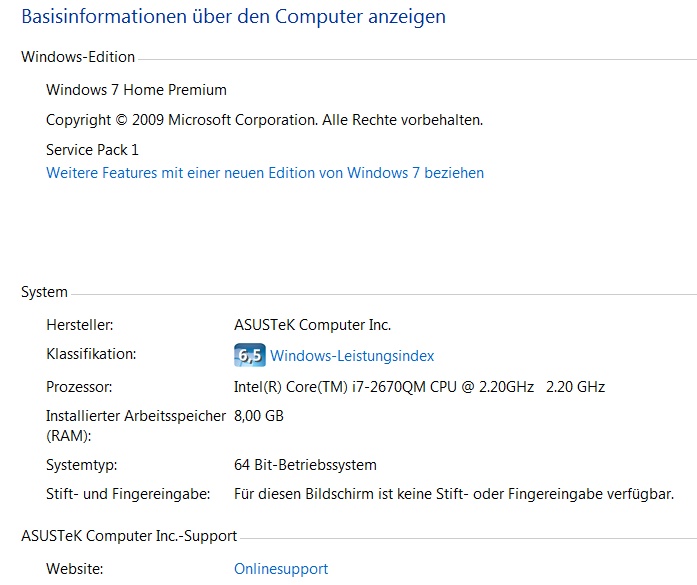Open Weitere Features mit einer neuen Edition link
This screenshot has width=697, height=585.
265,172
